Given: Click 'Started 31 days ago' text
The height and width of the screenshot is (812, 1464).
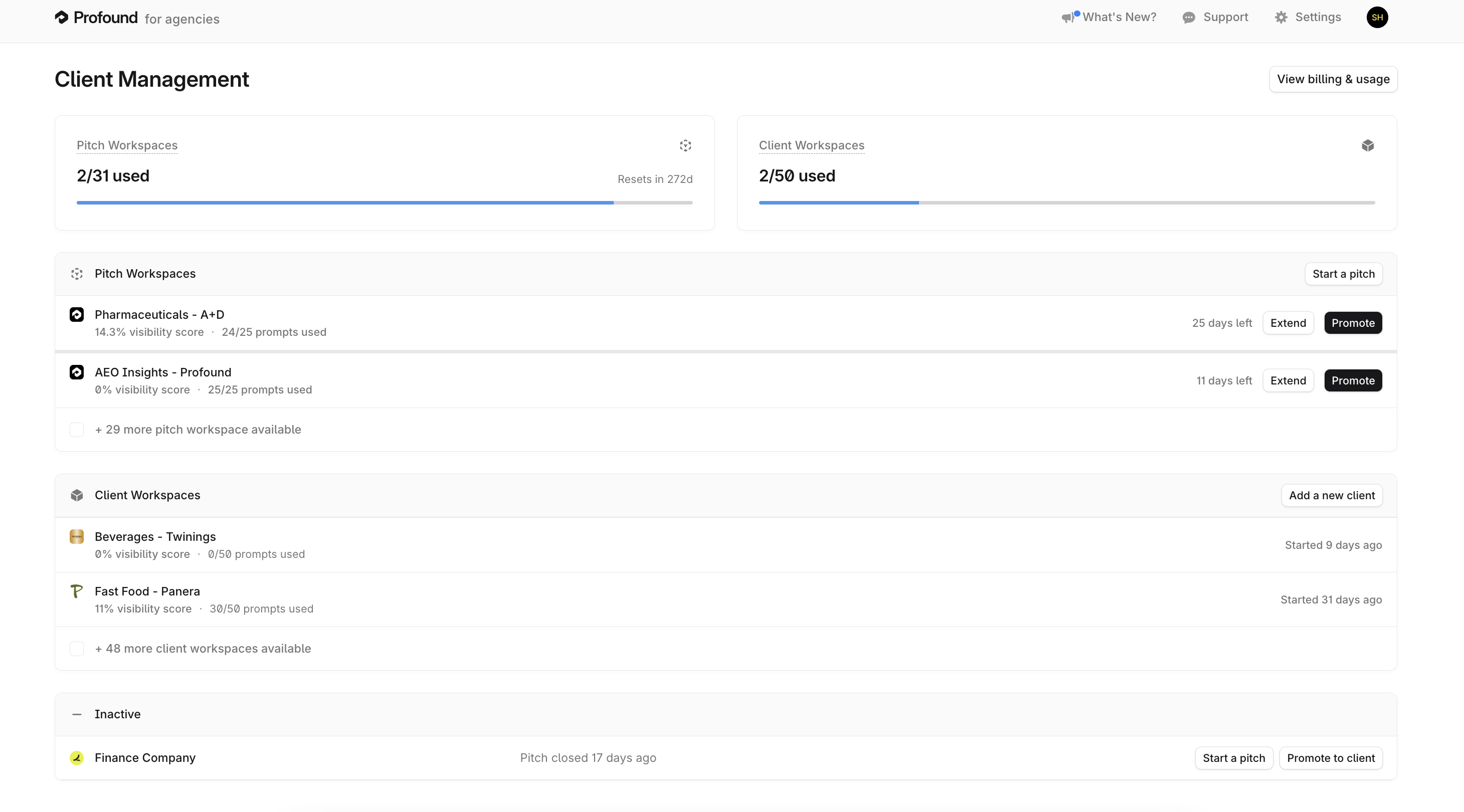Looking at the screenshot, I should click(1331, 599).
